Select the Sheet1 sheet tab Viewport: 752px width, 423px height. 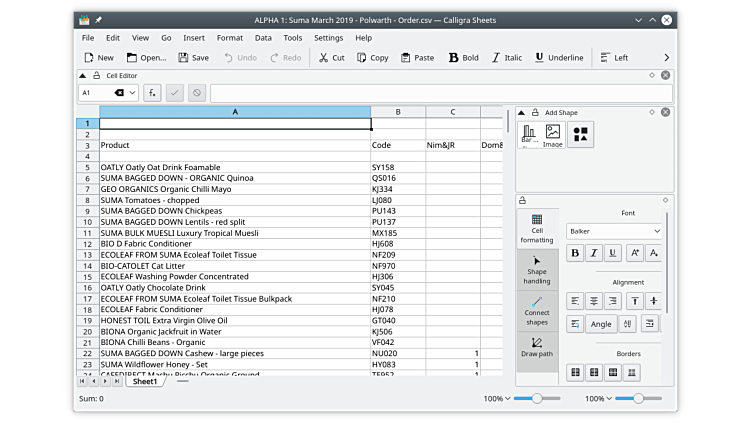145,381
